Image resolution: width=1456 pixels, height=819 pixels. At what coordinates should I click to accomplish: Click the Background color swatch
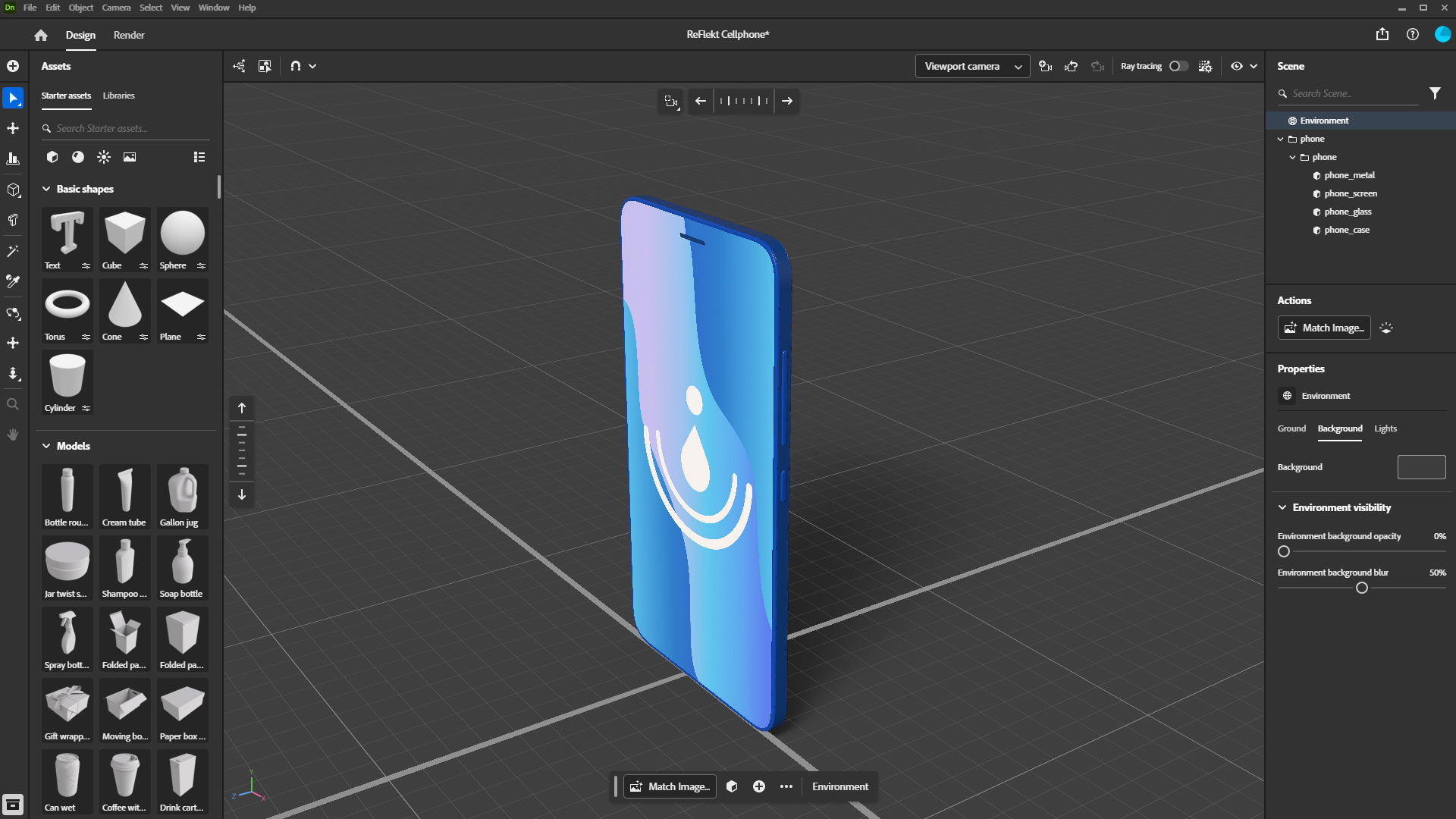click(x=1421, y=467)
